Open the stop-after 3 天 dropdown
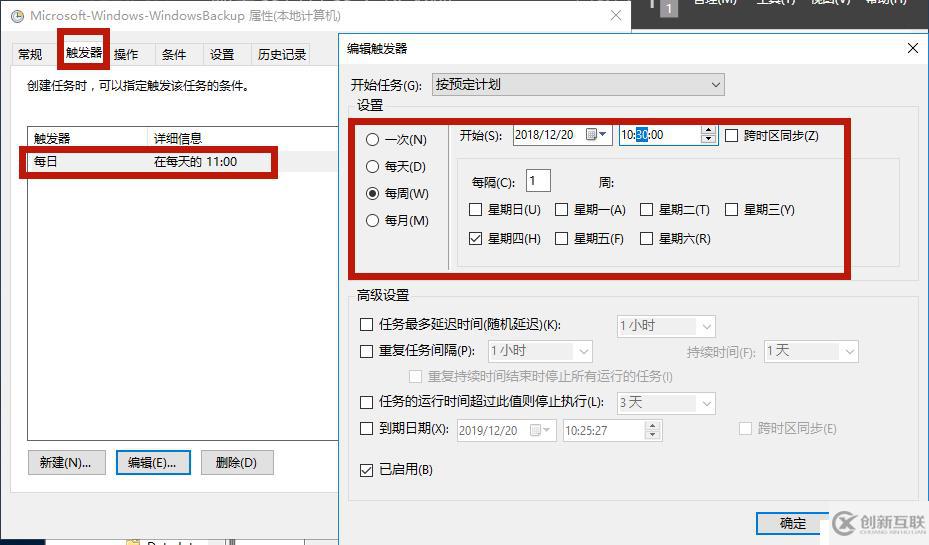The image size is (929, 545). [666, 403]
